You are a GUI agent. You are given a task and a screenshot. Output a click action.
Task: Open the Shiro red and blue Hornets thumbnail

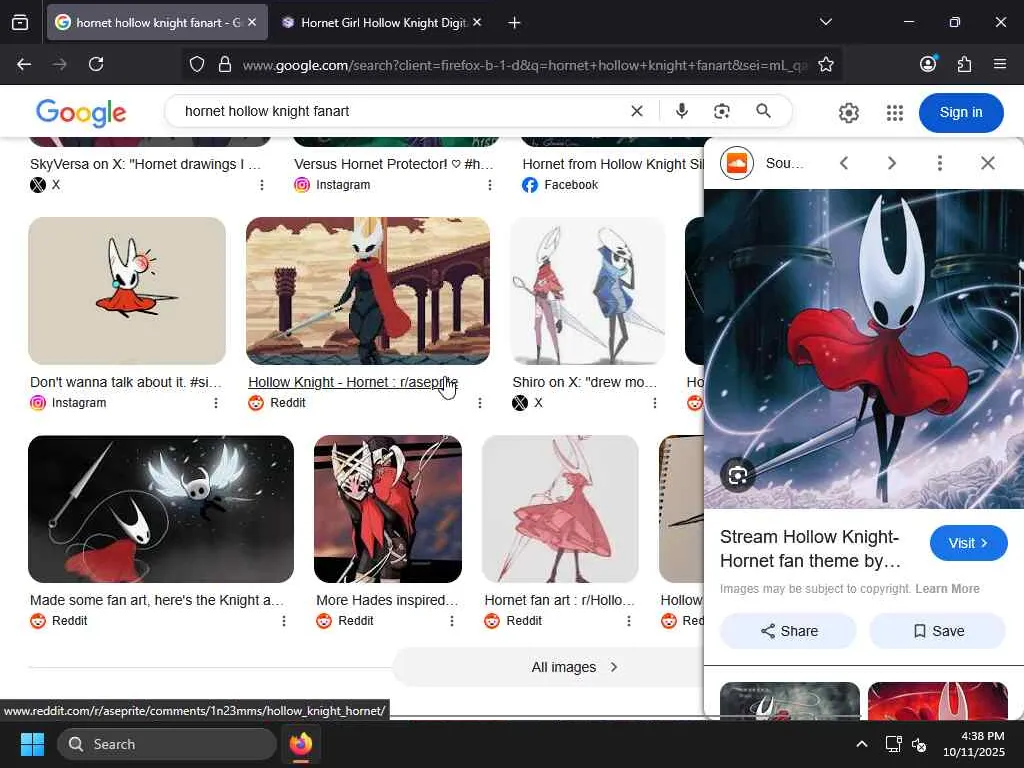[587, 291]
